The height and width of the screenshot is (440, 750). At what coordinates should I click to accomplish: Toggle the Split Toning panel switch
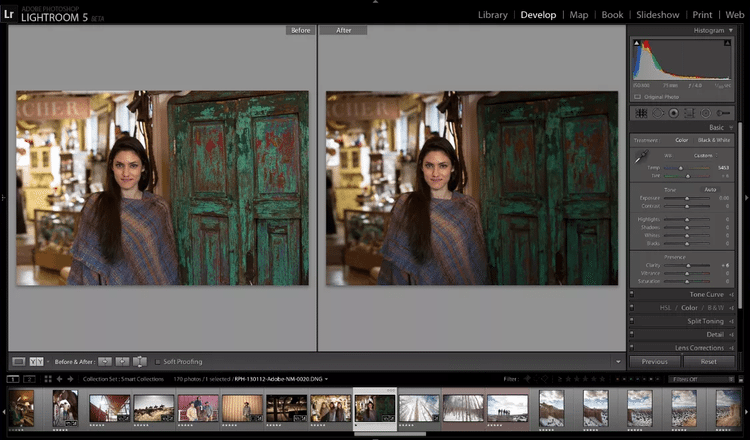tap(632, 321)
